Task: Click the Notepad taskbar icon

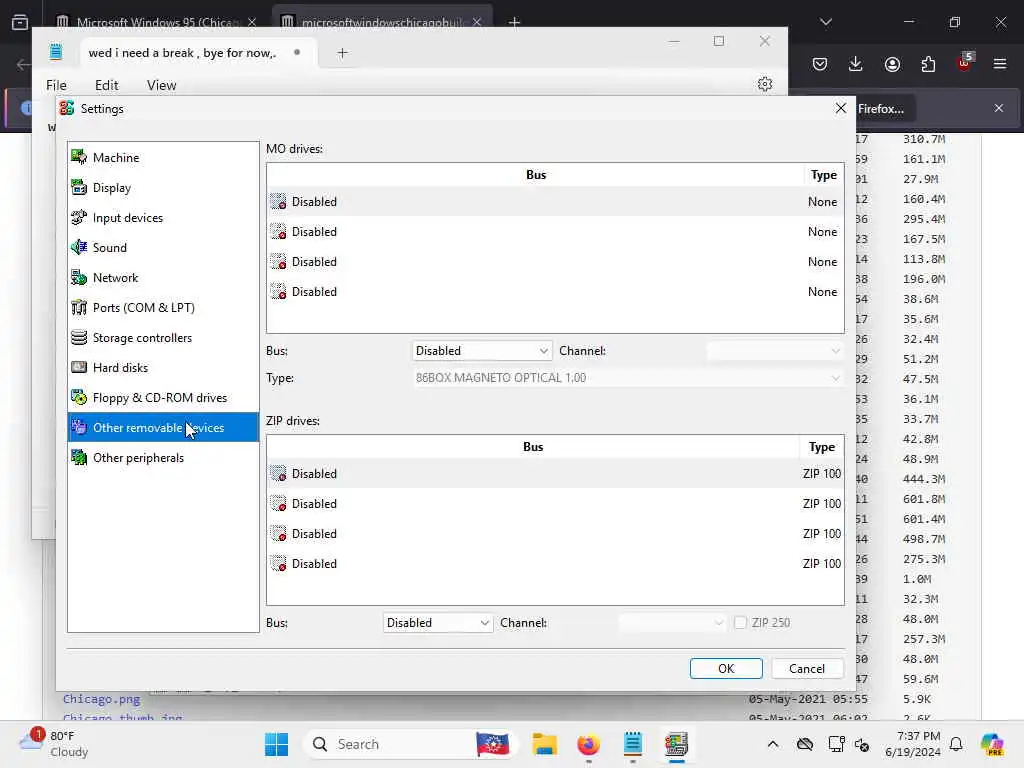Action: [633, 744]
